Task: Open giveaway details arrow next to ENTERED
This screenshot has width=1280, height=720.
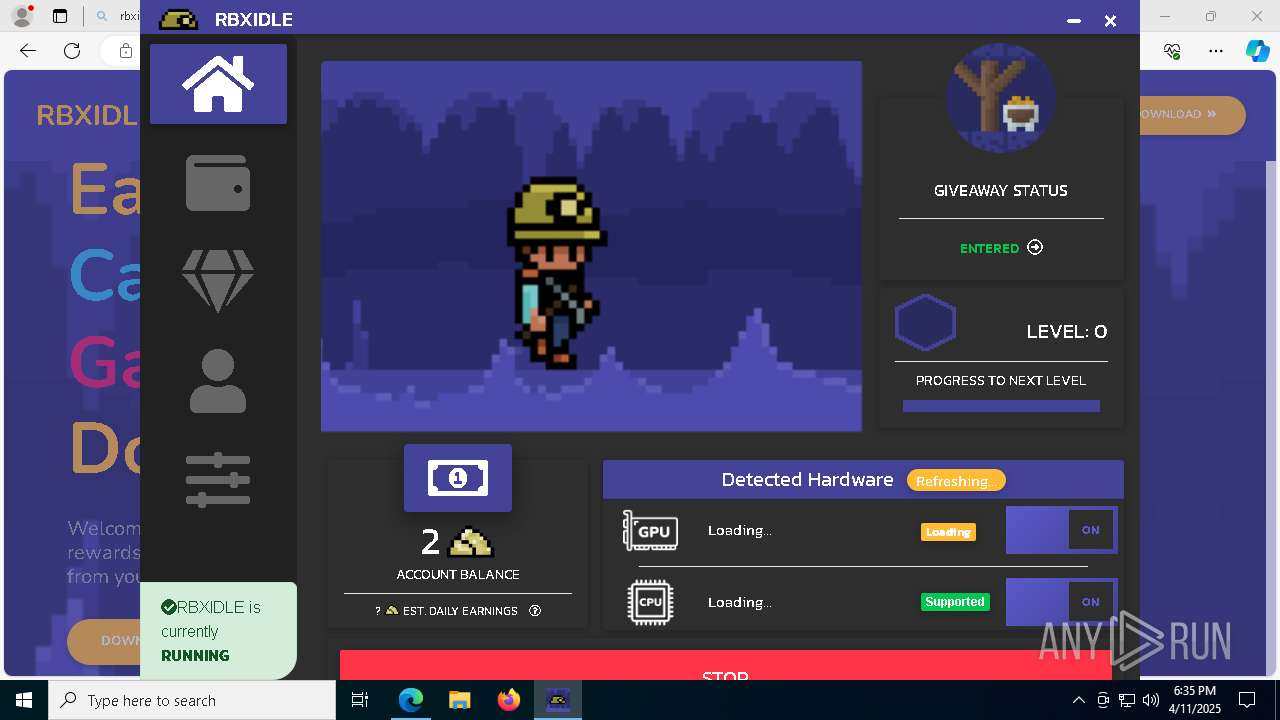Action: tap(1035, 248)
